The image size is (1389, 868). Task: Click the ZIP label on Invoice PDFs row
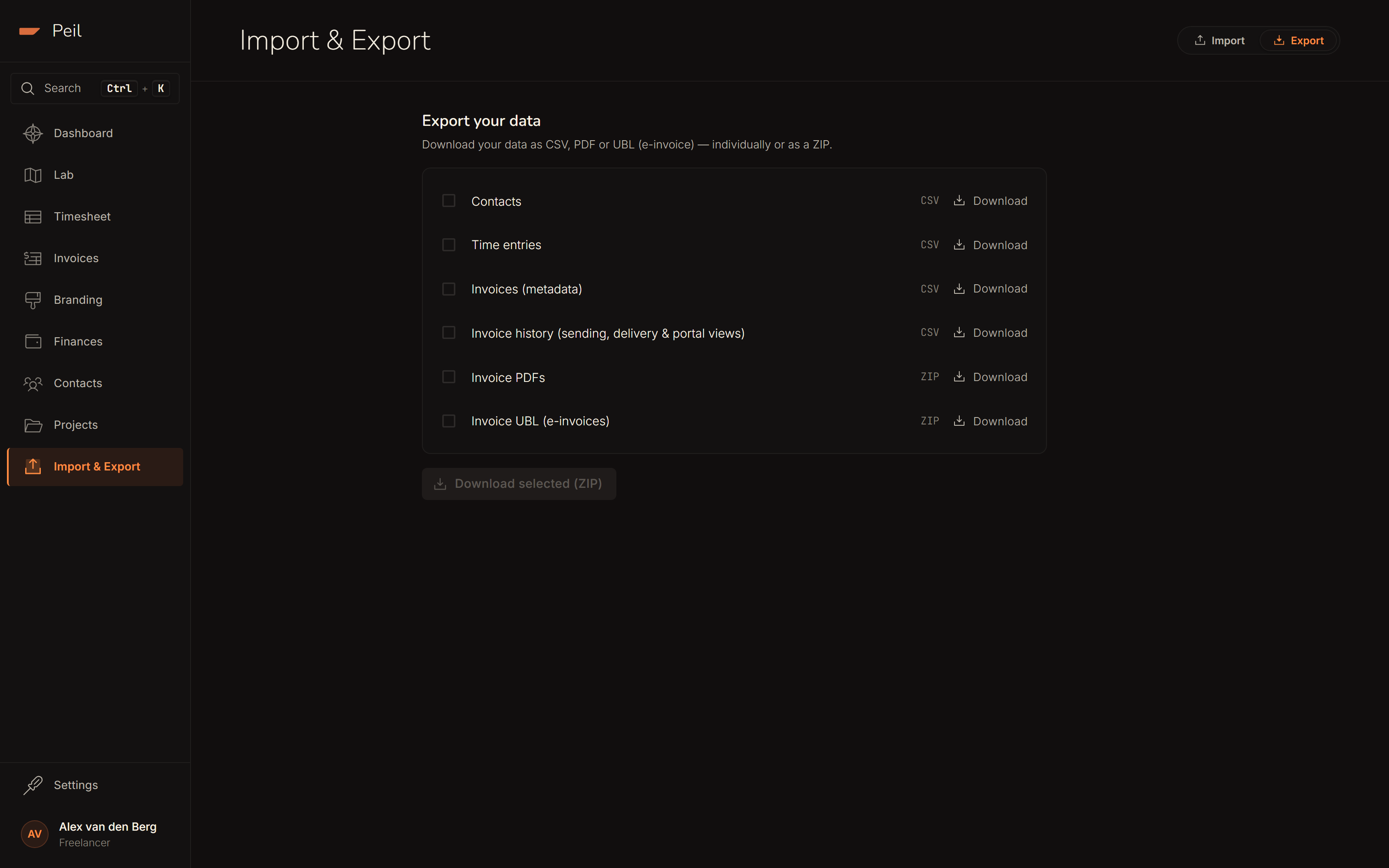pyautogui.click(x=930, y=377)
